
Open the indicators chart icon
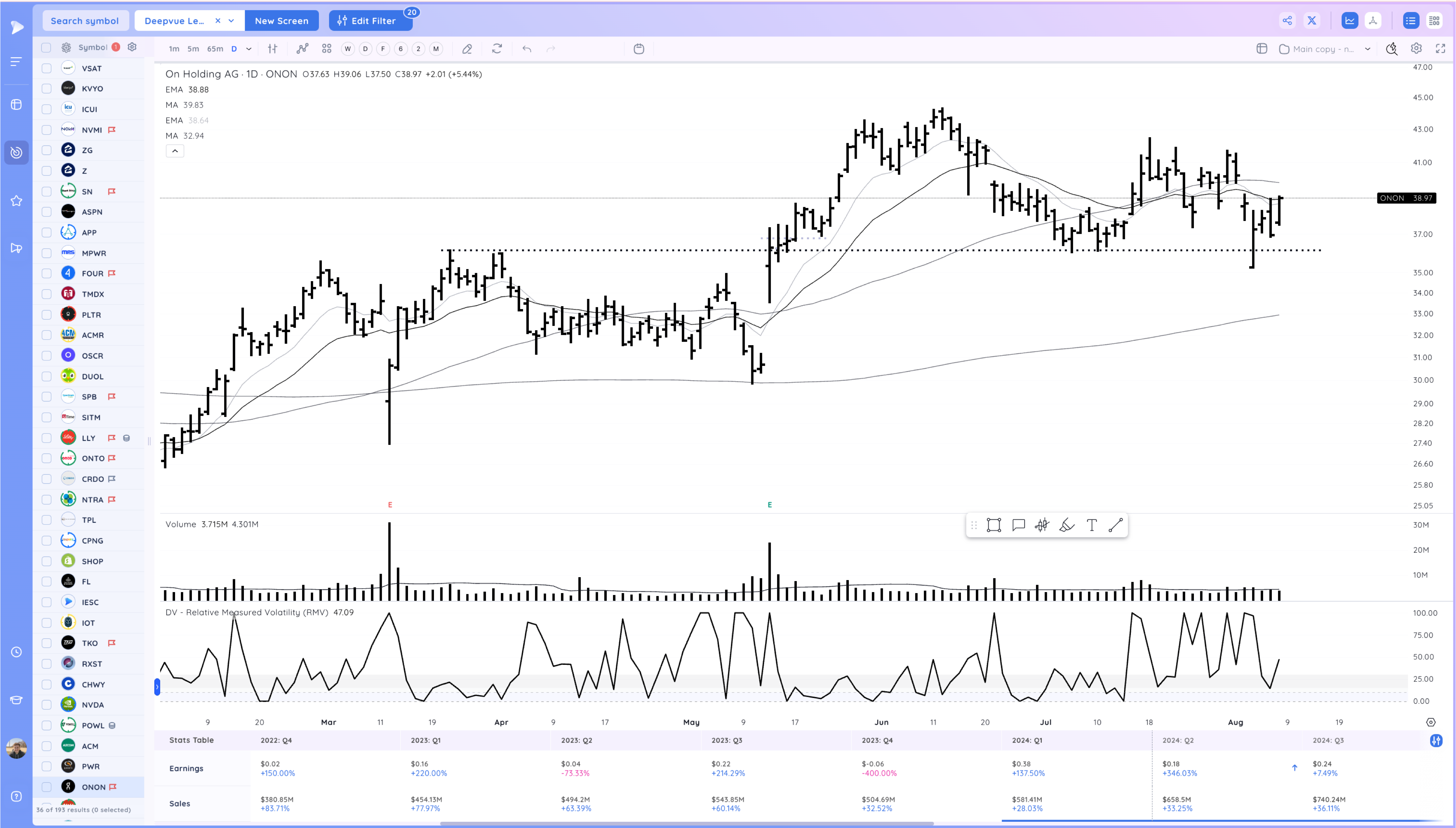[x=302, y=49]
